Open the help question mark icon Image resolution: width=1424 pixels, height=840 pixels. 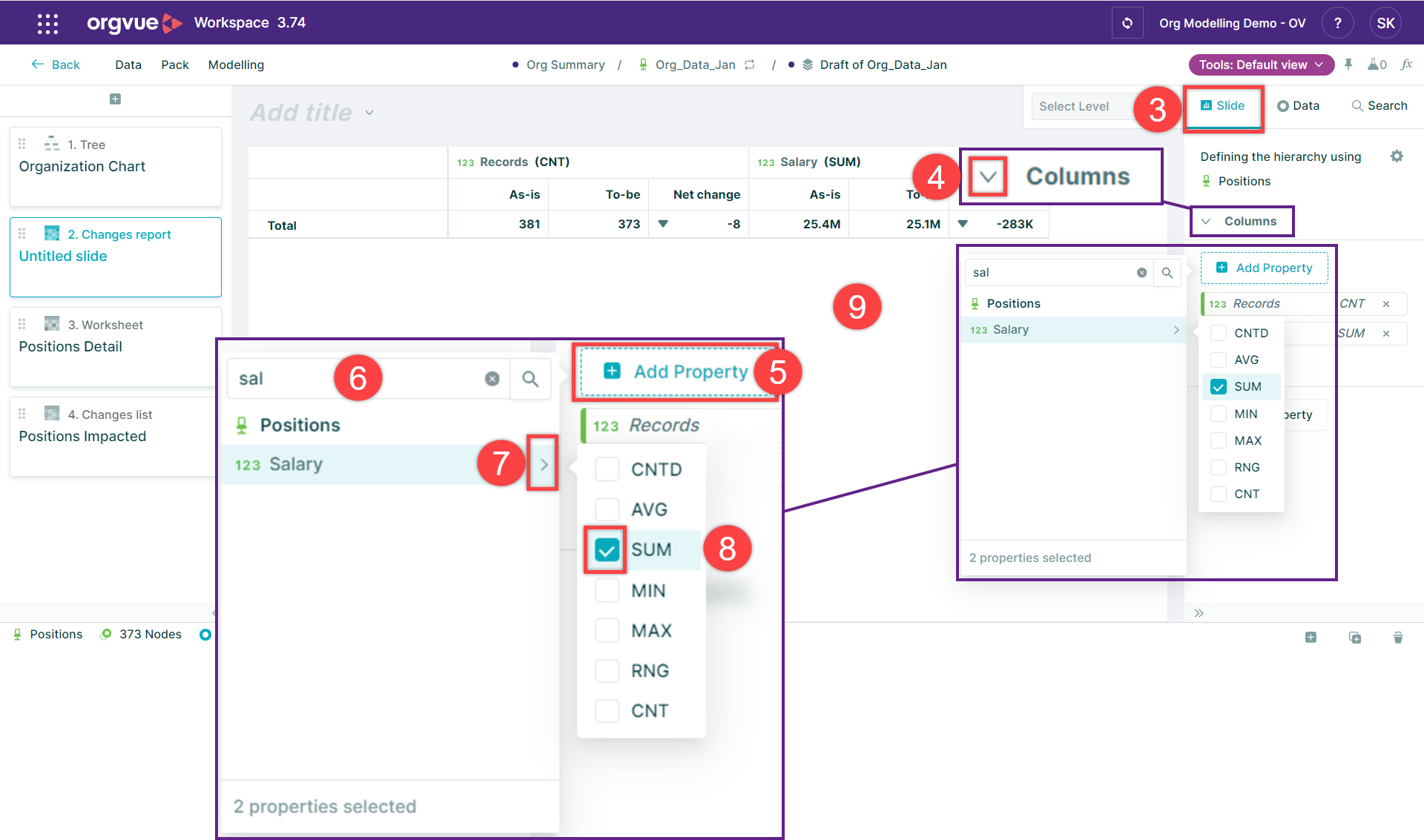[x=1337, y=23]
